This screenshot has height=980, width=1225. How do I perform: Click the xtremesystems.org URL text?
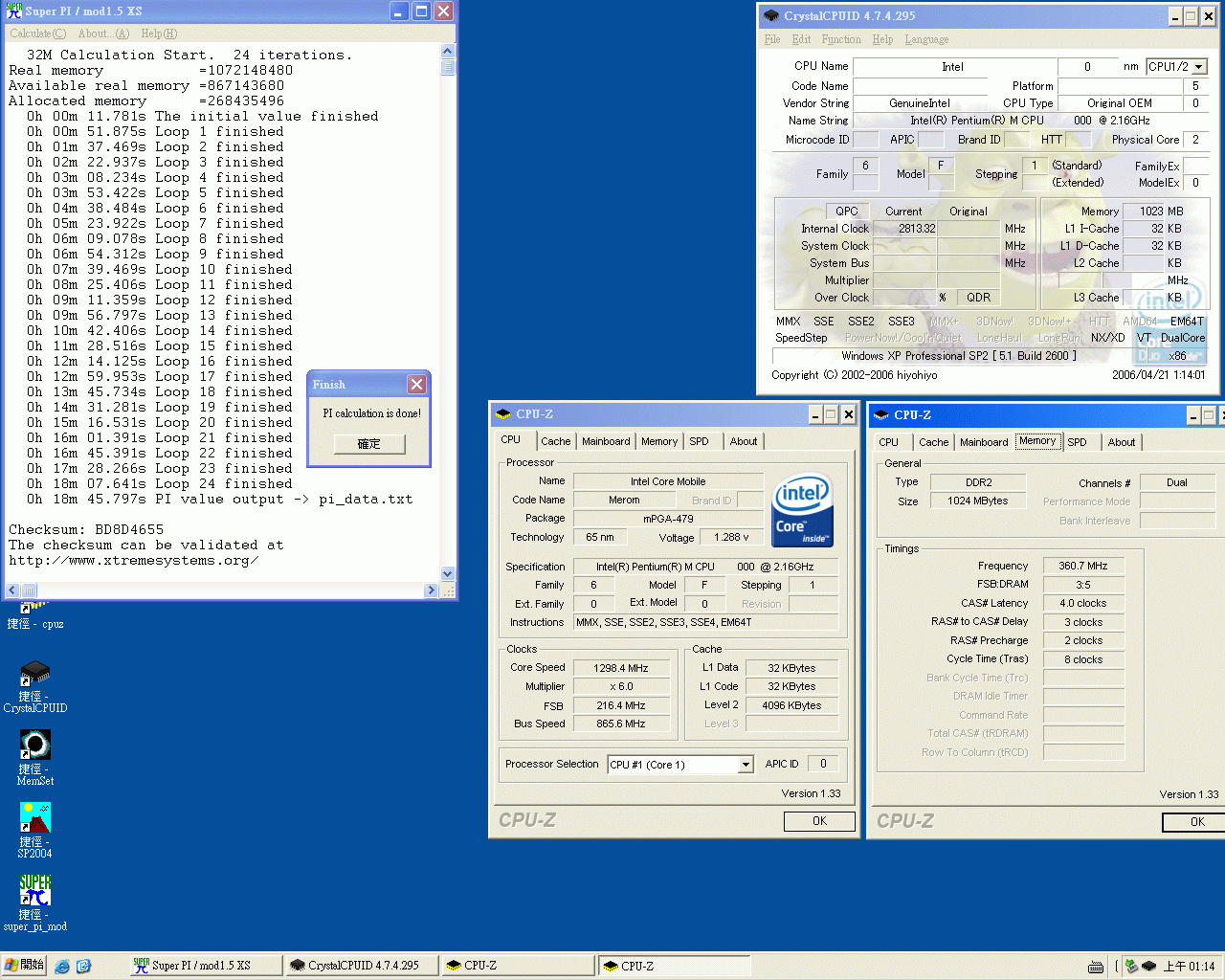click(133, 560)
